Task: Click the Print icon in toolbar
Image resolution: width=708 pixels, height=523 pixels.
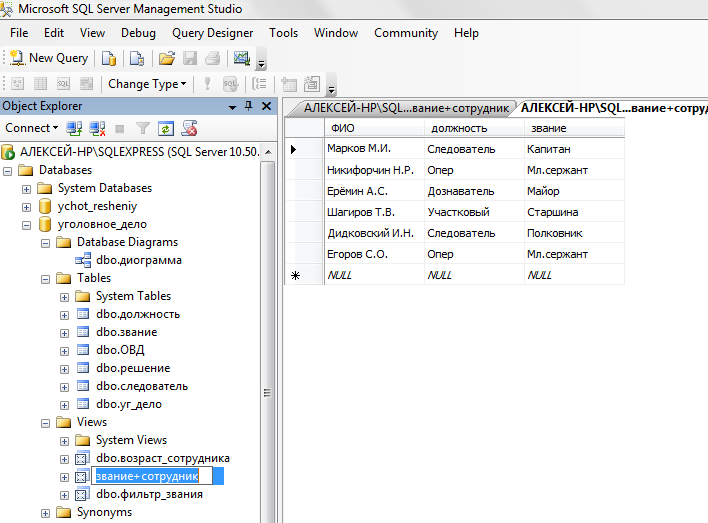Action: pyautogui.click(x=212, y=58)
